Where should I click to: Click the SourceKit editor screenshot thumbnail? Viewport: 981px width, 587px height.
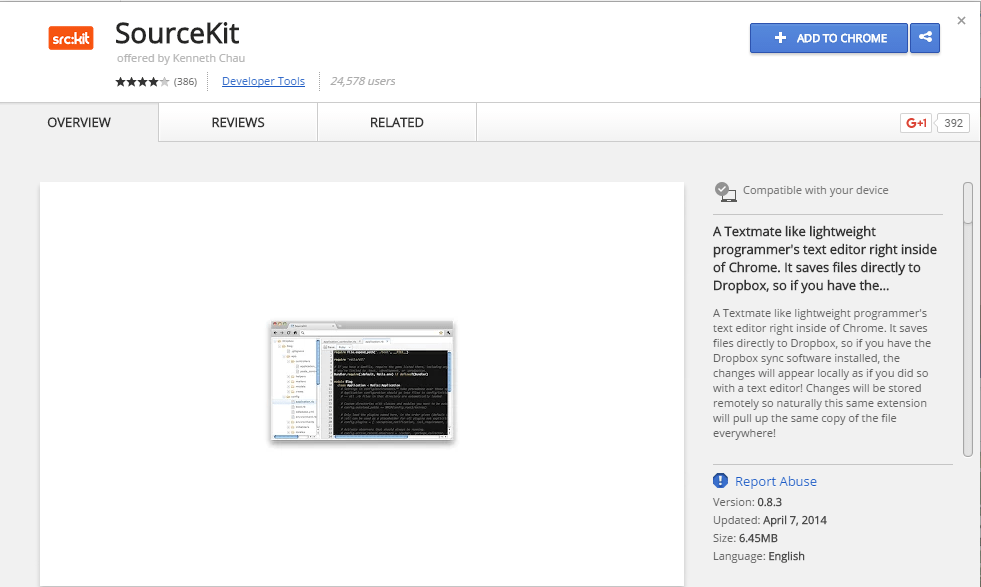(362, 380)
